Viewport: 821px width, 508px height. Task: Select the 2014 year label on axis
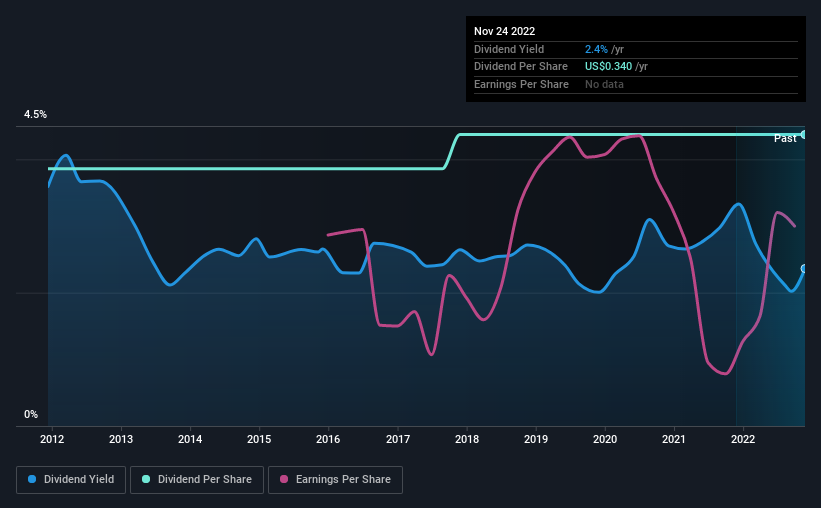point(190,439)
